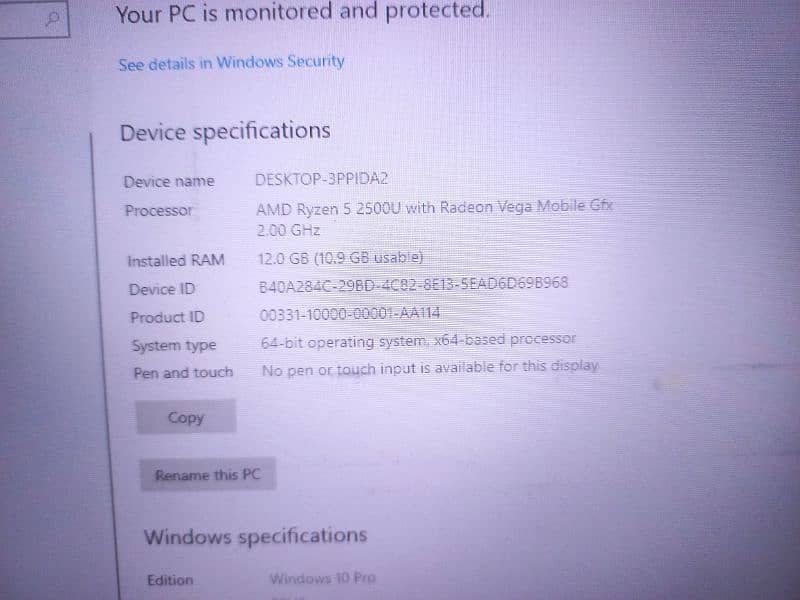Image resolution: width=800 pixels, height=600 pixels.
Task: Click the magnifier icon in the search box
Action: coord(53,19)
